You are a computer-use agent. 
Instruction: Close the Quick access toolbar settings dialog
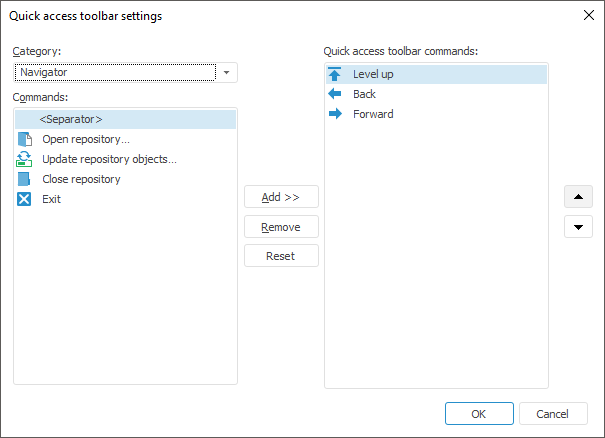coord(587,16)
